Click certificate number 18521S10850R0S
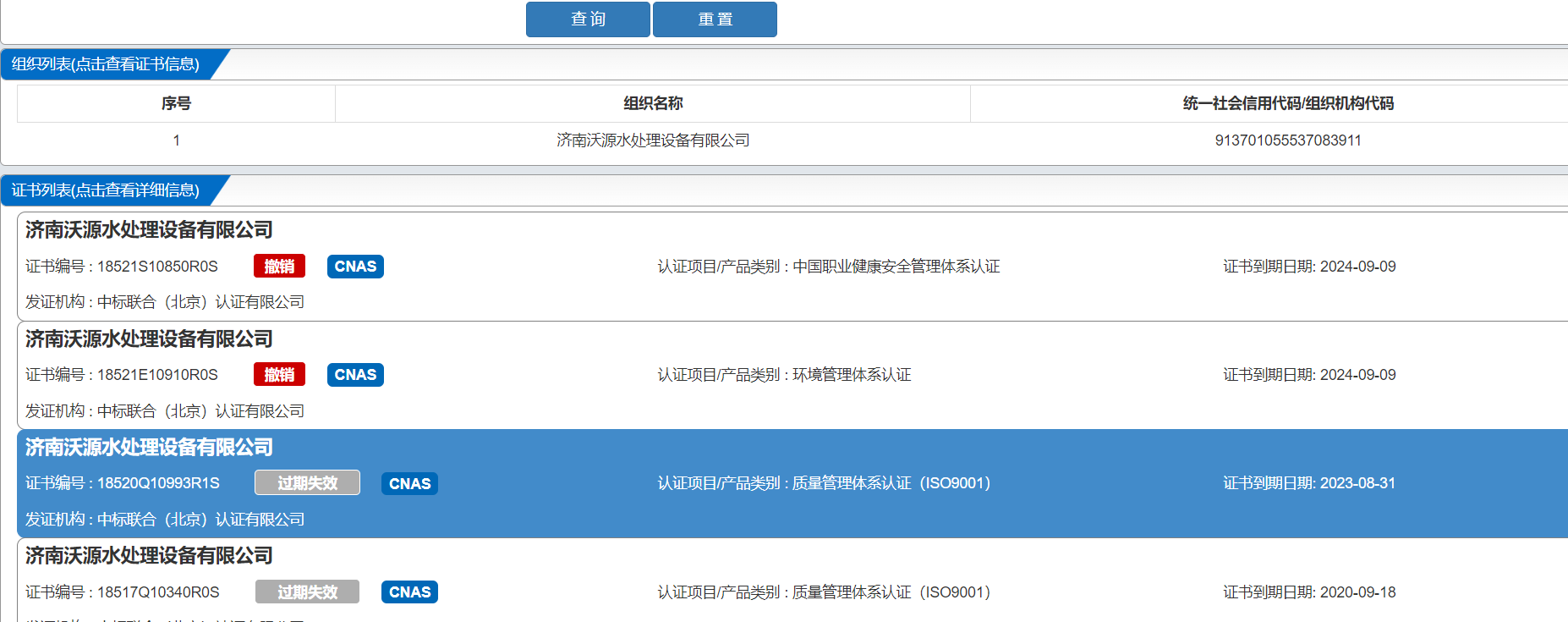The image size is (1568, 622). (157, 267)
